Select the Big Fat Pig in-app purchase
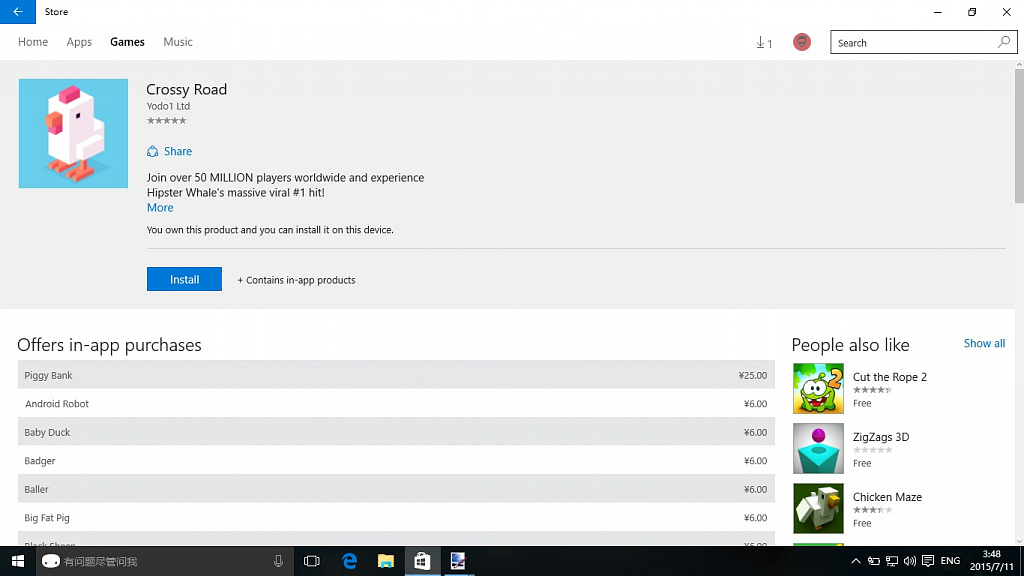 pos(396,517)
